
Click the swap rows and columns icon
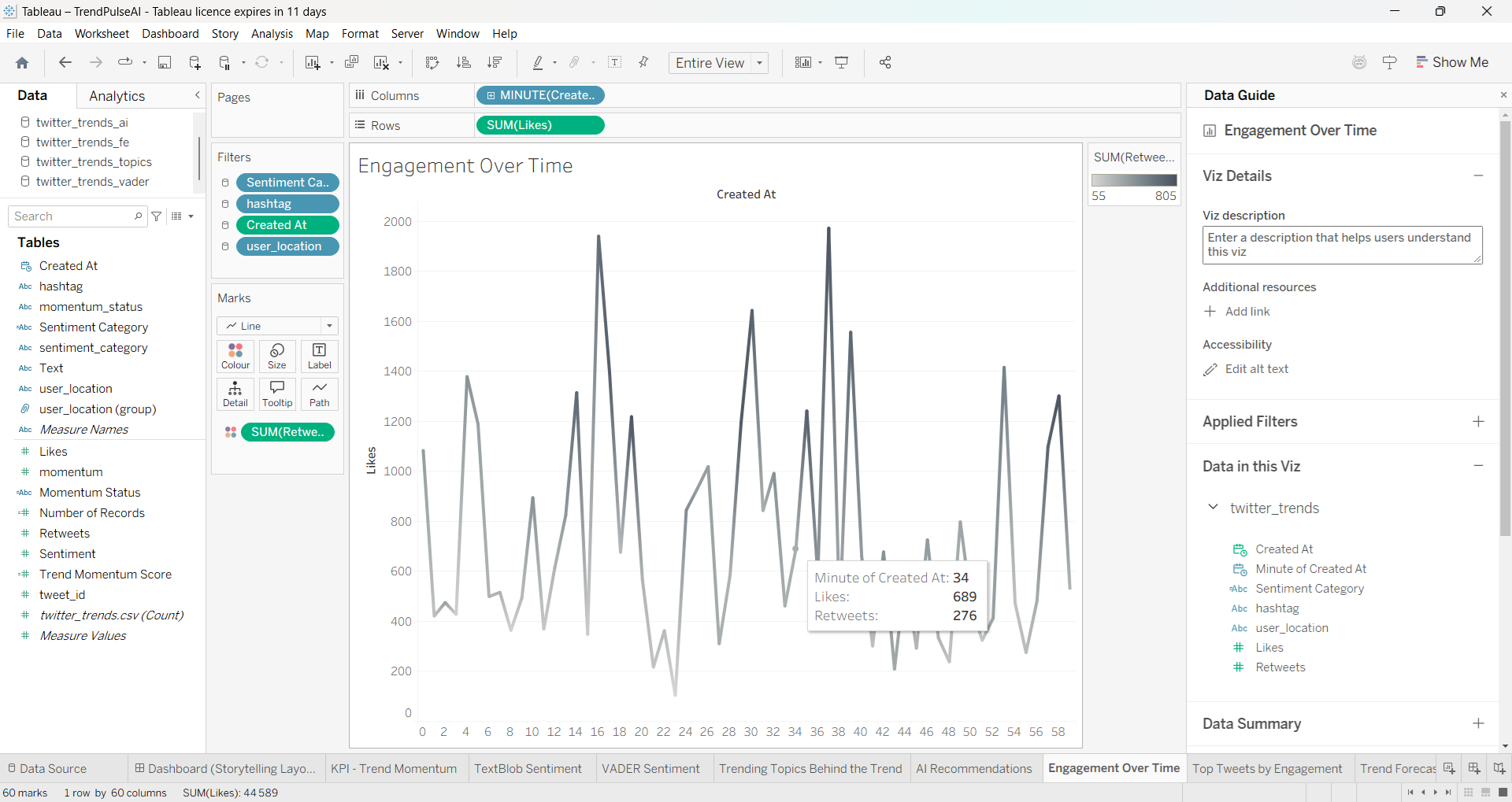click(x=432, y=63)
